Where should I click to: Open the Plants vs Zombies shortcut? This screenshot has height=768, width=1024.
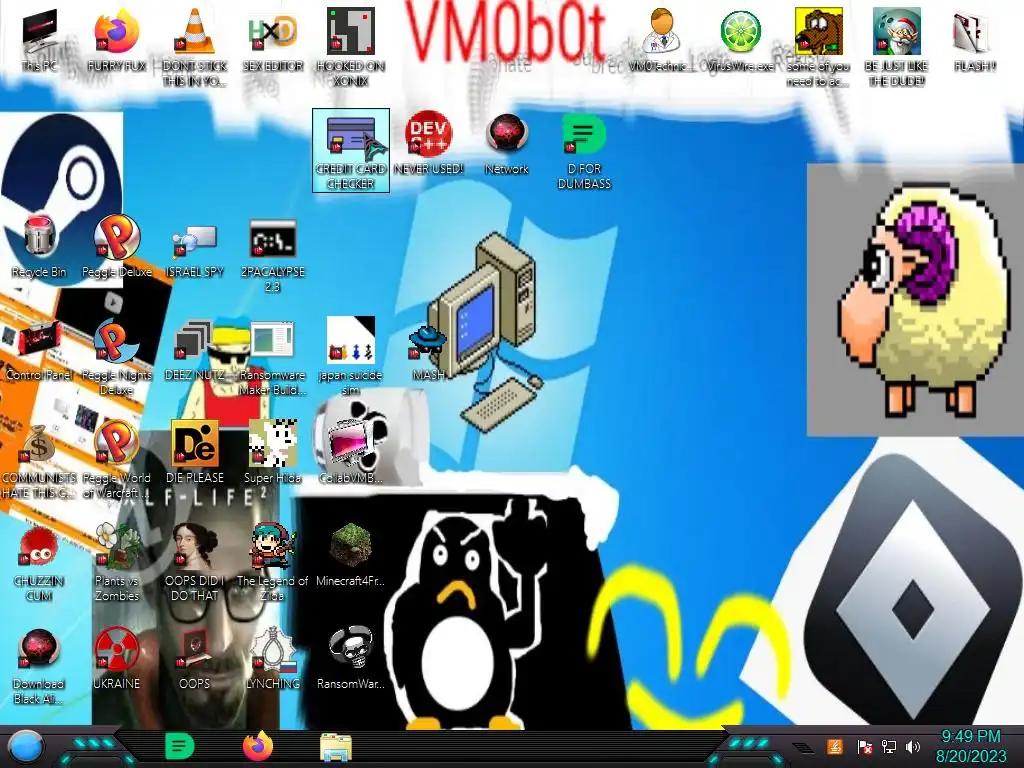(117, 563)
